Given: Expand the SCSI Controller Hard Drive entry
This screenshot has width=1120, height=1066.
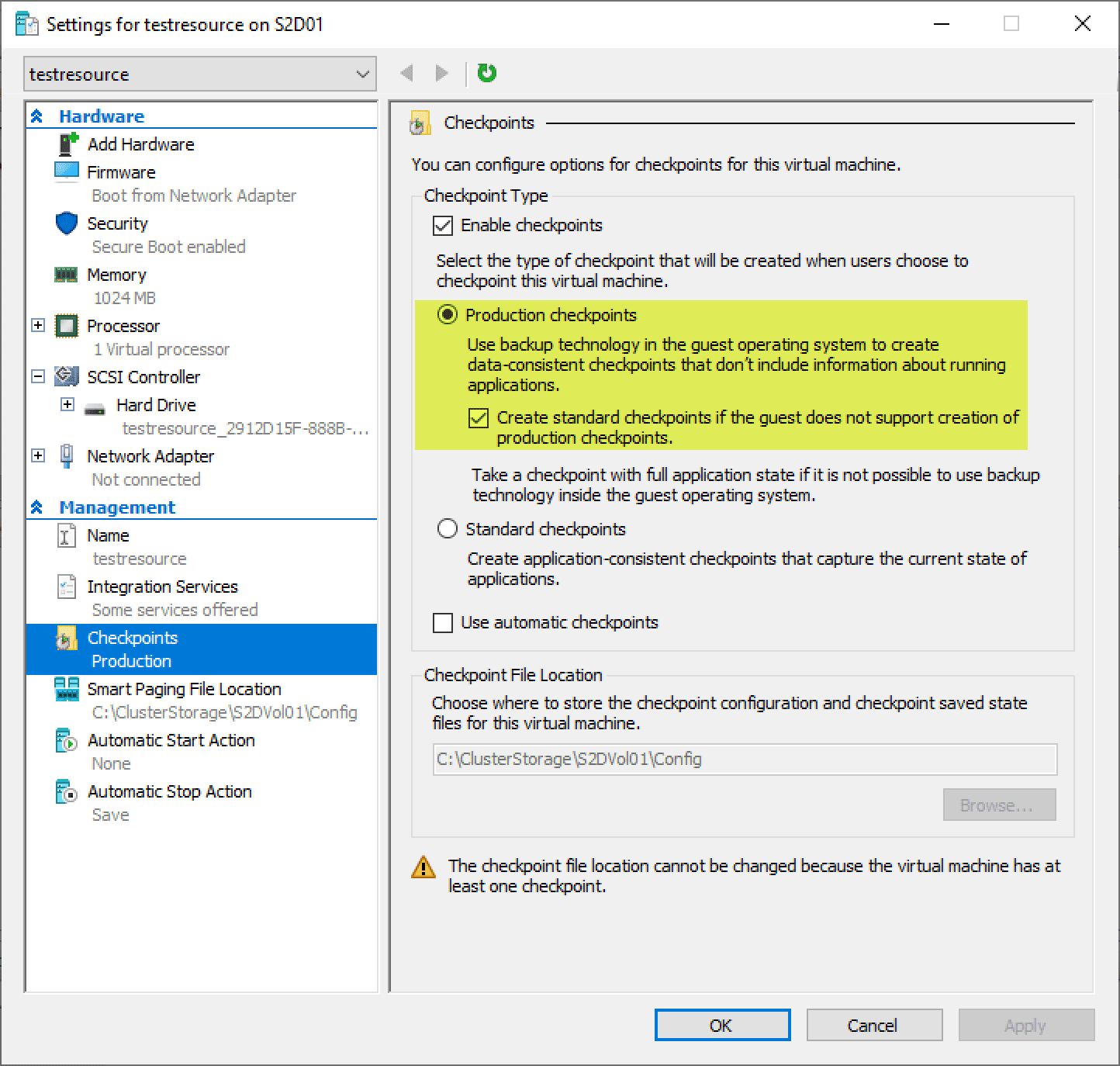Looking at the screenshot, I should click(67, 404).
